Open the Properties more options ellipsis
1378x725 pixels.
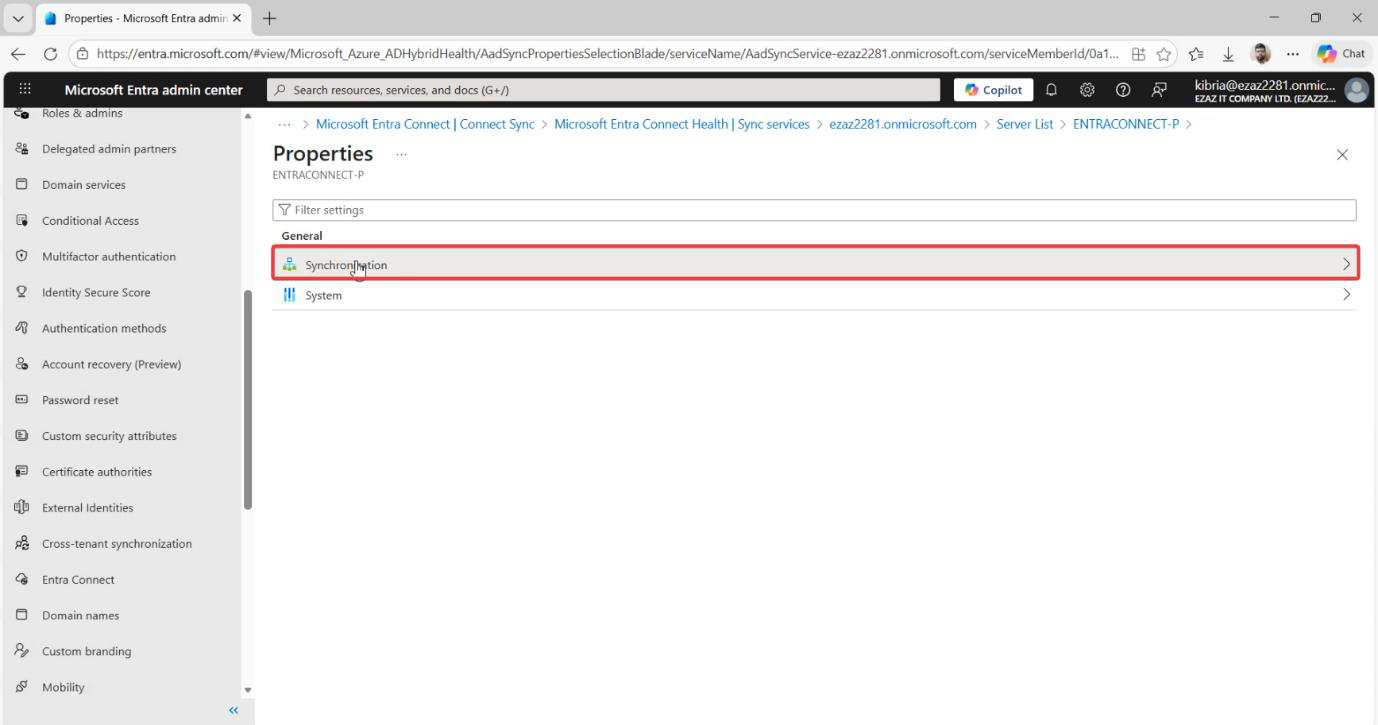[x=401, y=154]
